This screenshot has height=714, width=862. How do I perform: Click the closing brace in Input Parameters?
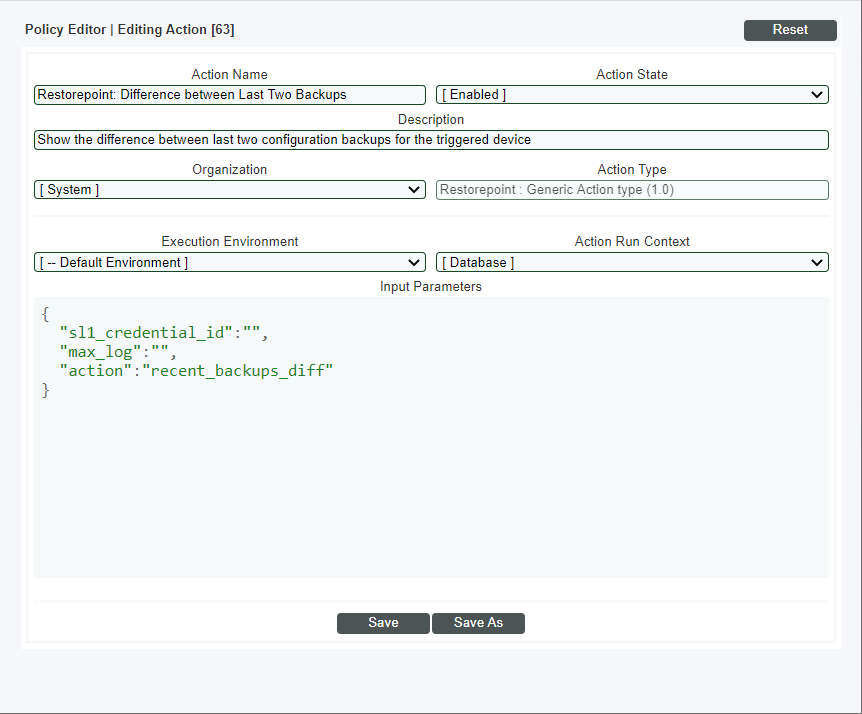click(x=46, y=390)
